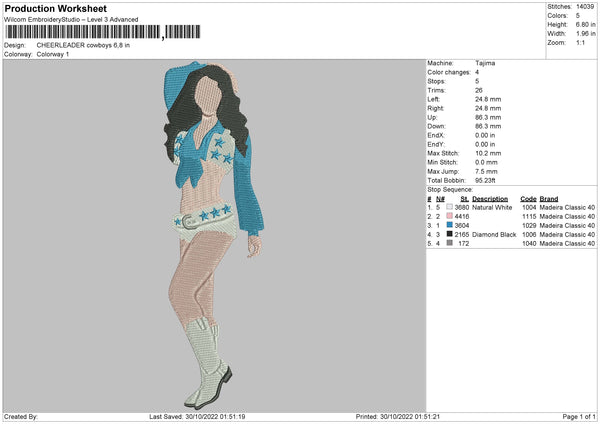Image resolution: width=600 pixels, height=424 pixels.
Task: Click the Last Saved timestamp in footer
Action: pyautogui.click(x=196, y=418)
